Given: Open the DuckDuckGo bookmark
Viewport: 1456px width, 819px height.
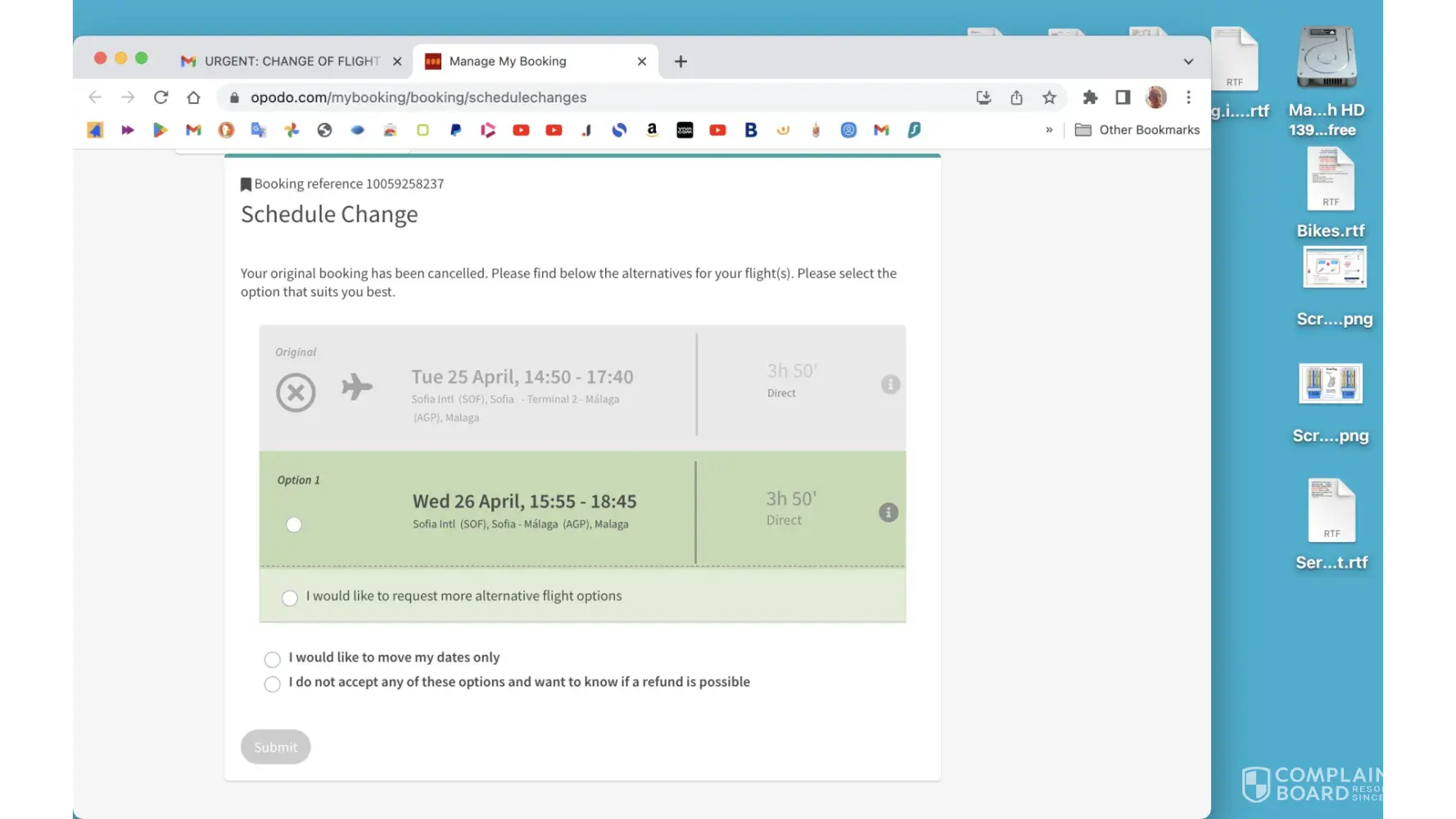Looking at the screenshot, I should (226, 129).
